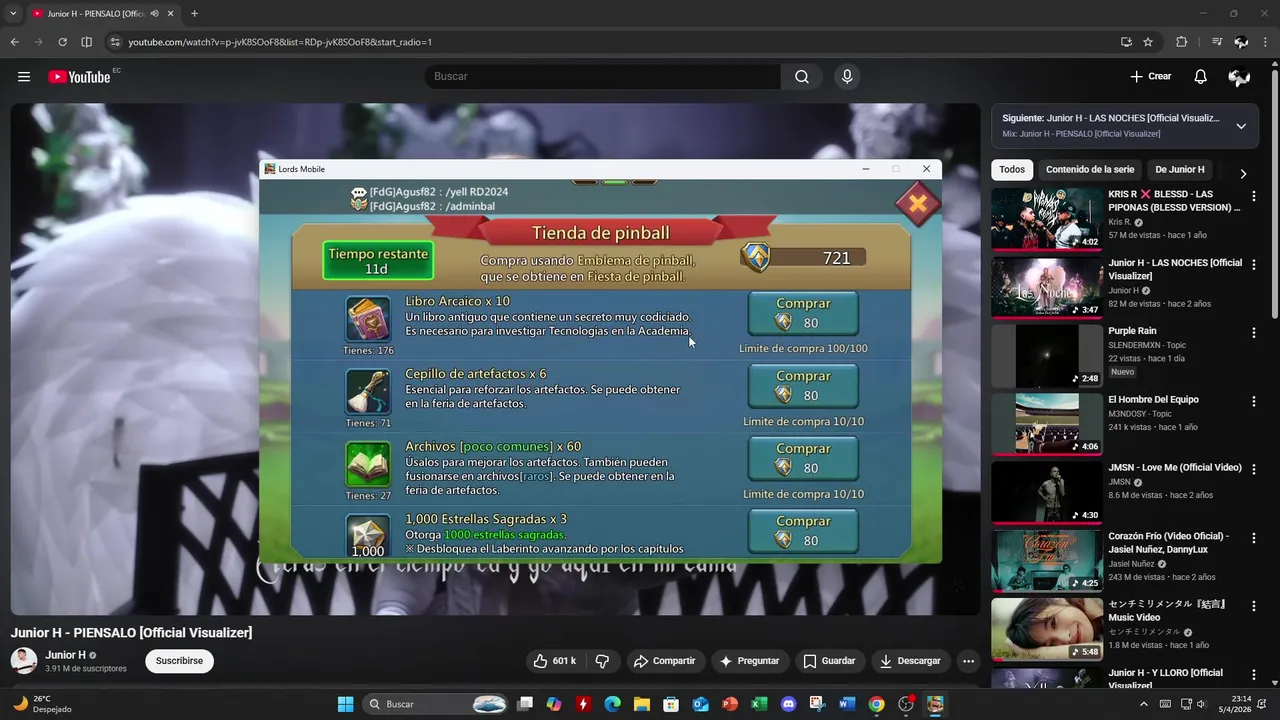Screen dimensions: 1280x720
Task: Go back in Chrome history
Action: [x=14, y=42]
